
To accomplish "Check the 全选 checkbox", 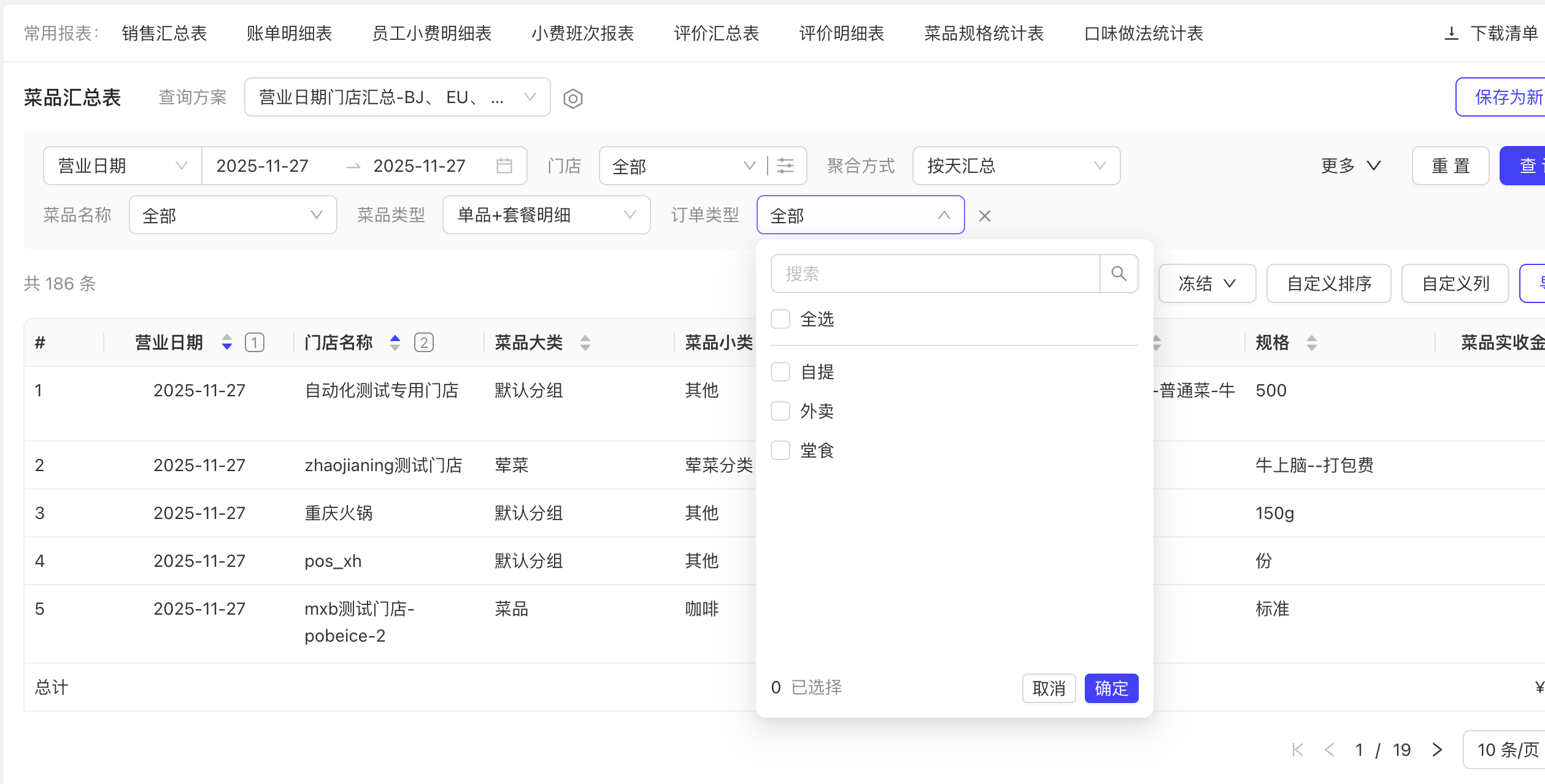I will (x=780, y=319).
